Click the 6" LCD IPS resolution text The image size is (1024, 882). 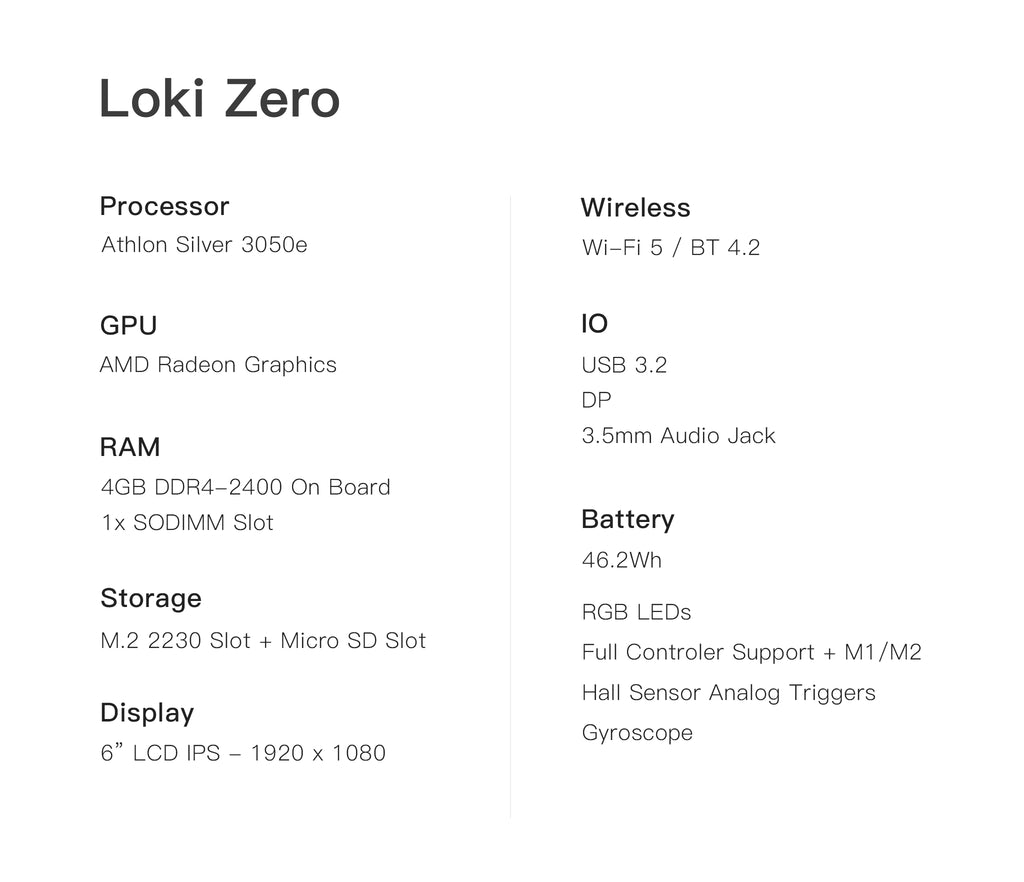pyautogui.click(x=243, y=753)
